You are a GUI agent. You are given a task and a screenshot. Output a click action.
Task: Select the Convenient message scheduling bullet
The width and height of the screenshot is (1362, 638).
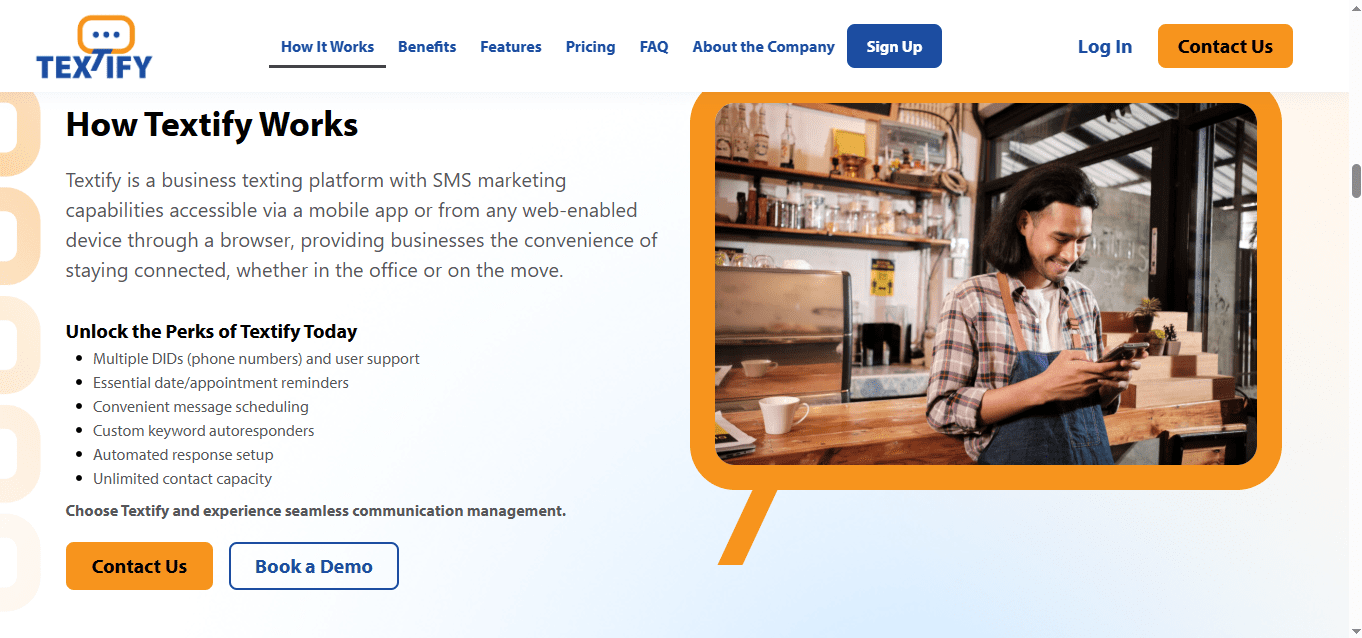[x=201, y=407]
